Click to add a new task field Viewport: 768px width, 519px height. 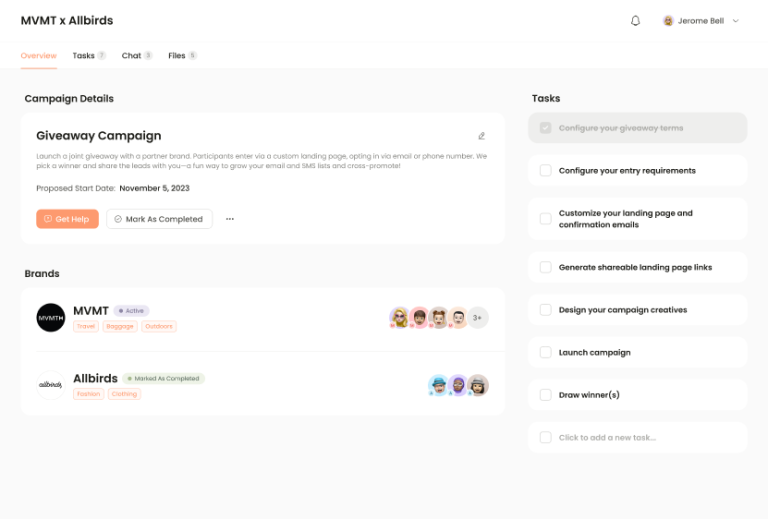(638, 437)
